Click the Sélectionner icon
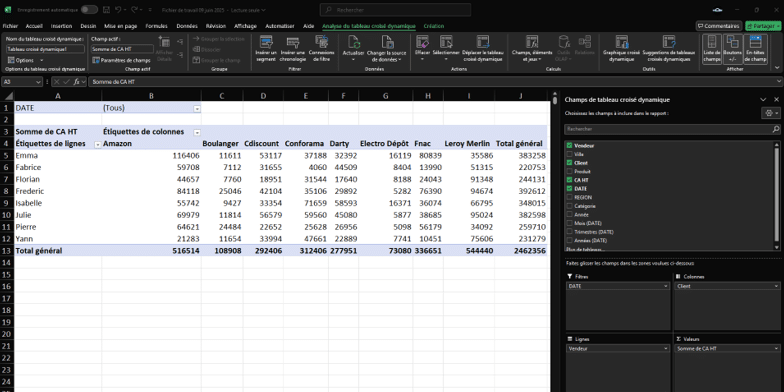784x392 pixels. pyautogui.click(x=446, y=42)
